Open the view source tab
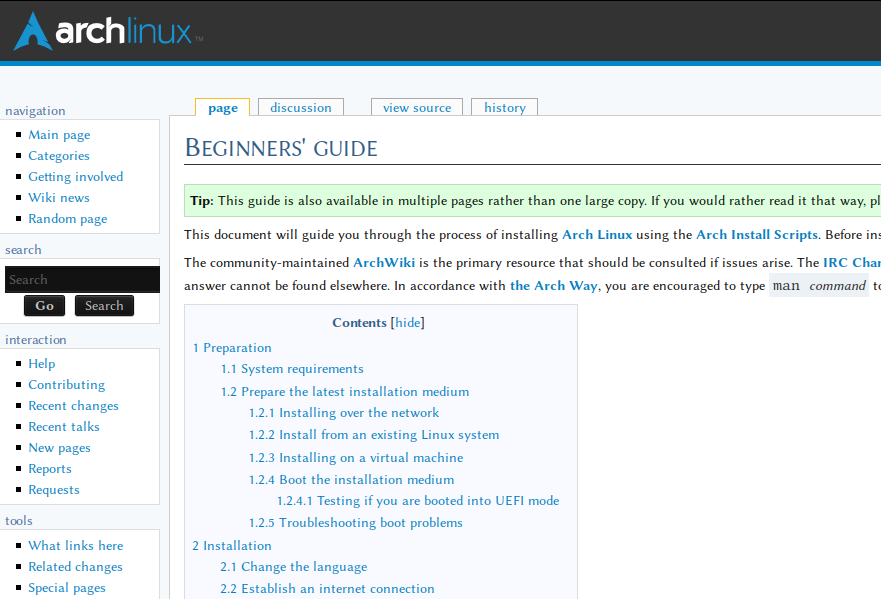 pyautogui.click(x=416, y=107)
